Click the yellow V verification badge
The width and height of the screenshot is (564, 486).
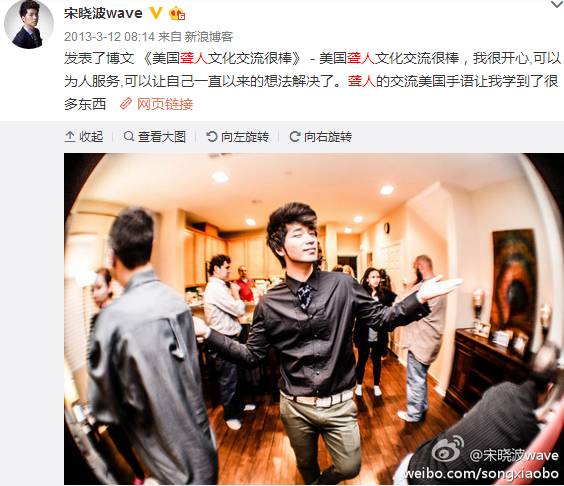156,13
